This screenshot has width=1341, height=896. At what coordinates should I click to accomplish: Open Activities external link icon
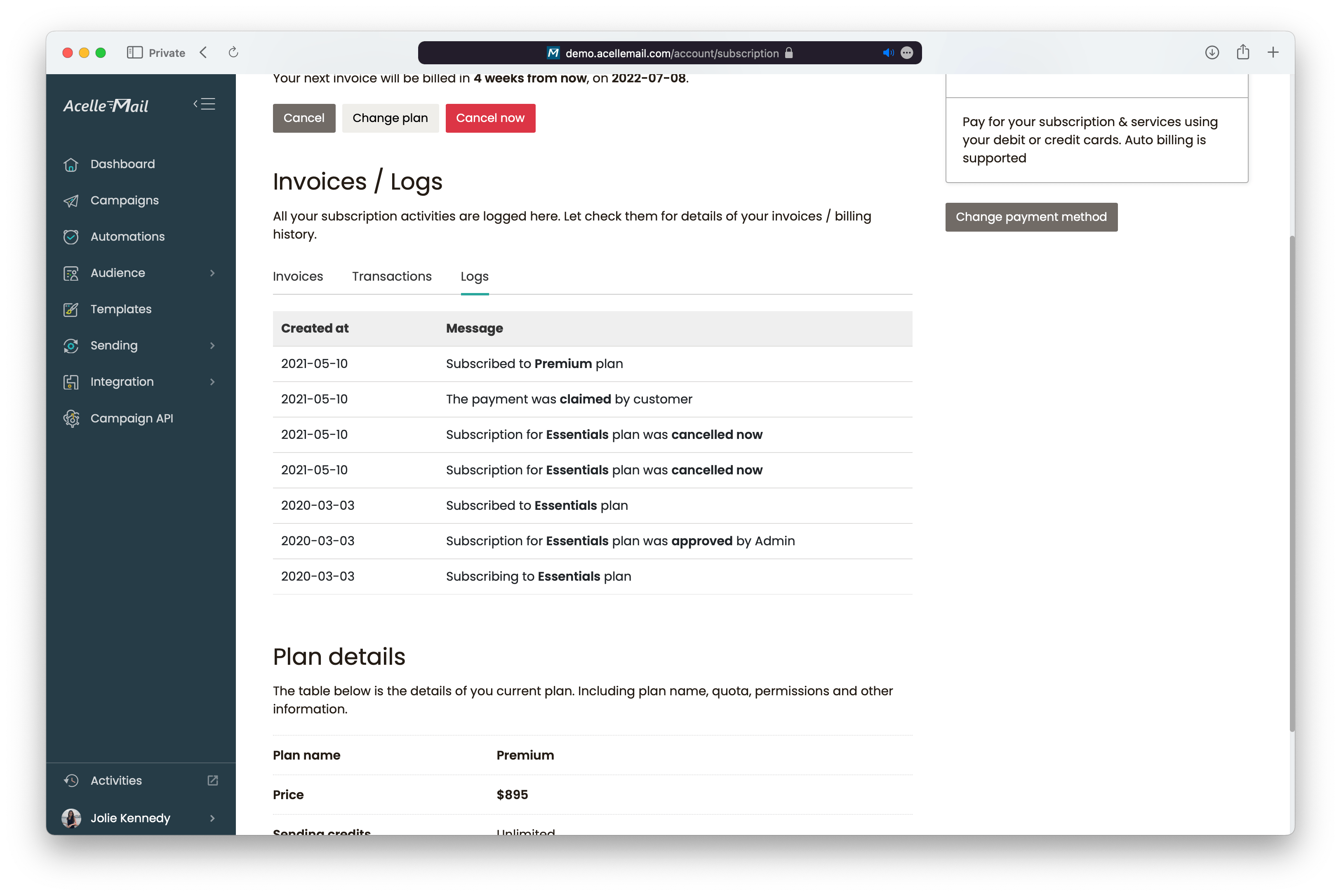coord(213,781)
